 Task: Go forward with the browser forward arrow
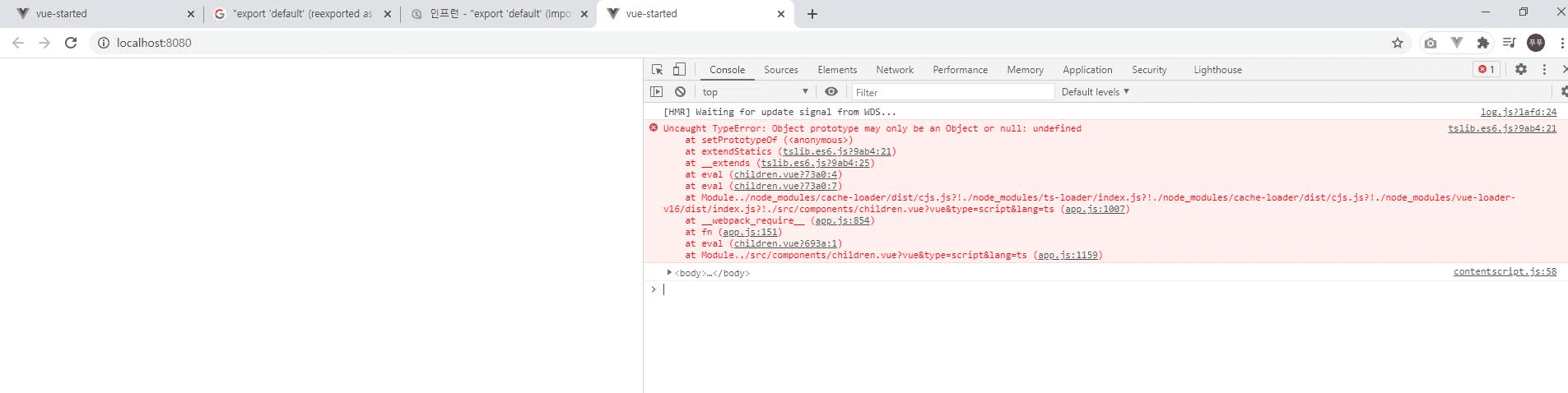[x=44, y=43]
